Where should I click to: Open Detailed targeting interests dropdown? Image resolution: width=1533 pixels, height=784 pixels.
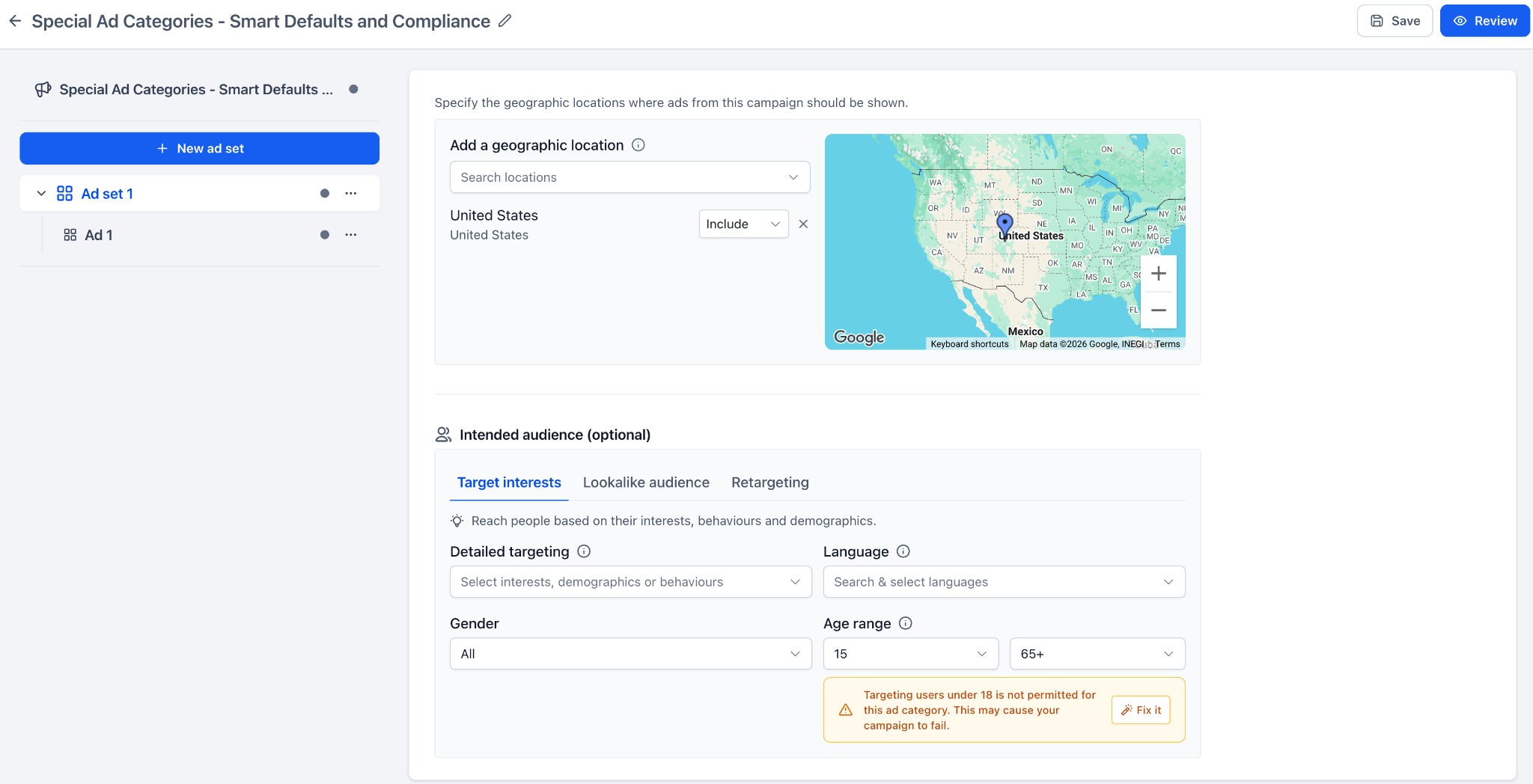[630, 582]
